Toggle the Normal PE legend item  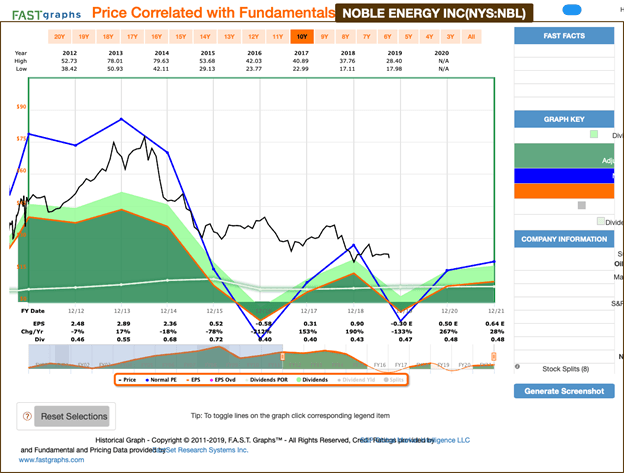pos(161,380)
